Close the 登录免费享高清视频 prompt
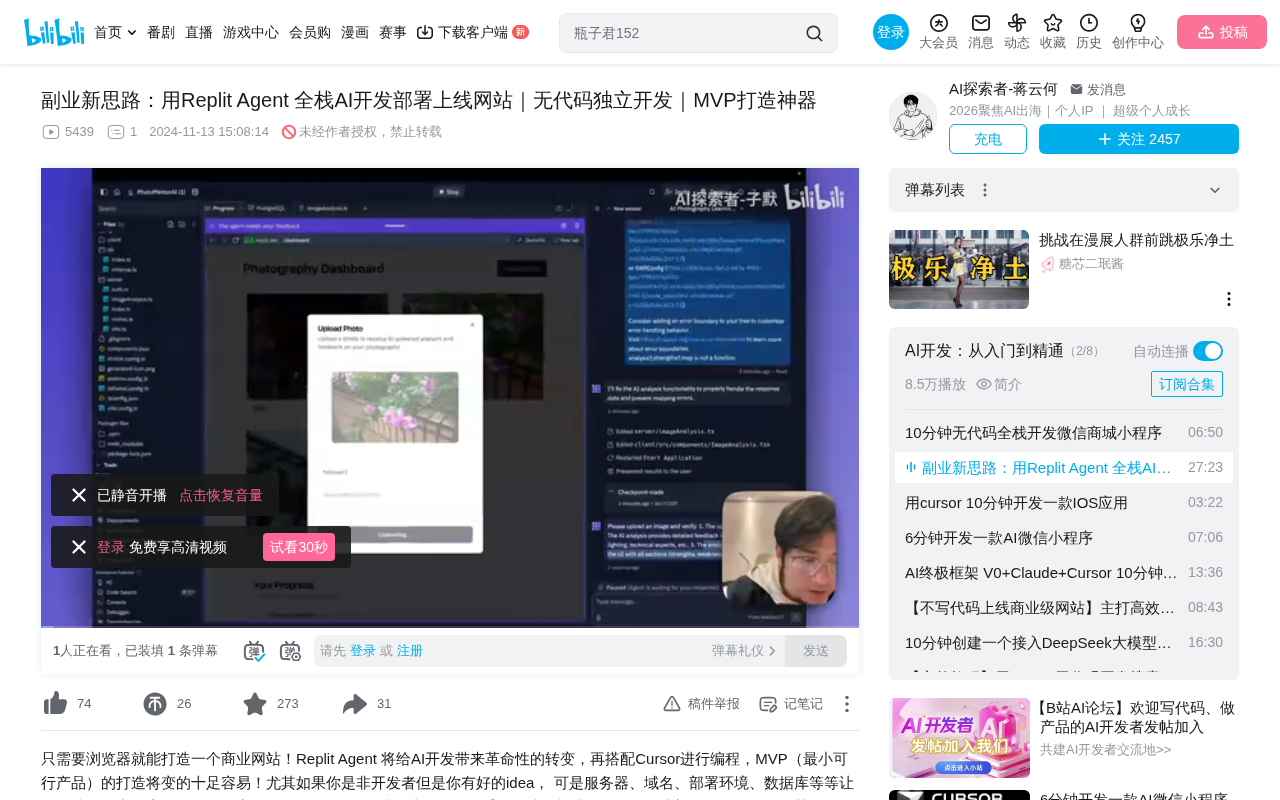1280x800 pixels. [79, 547]
